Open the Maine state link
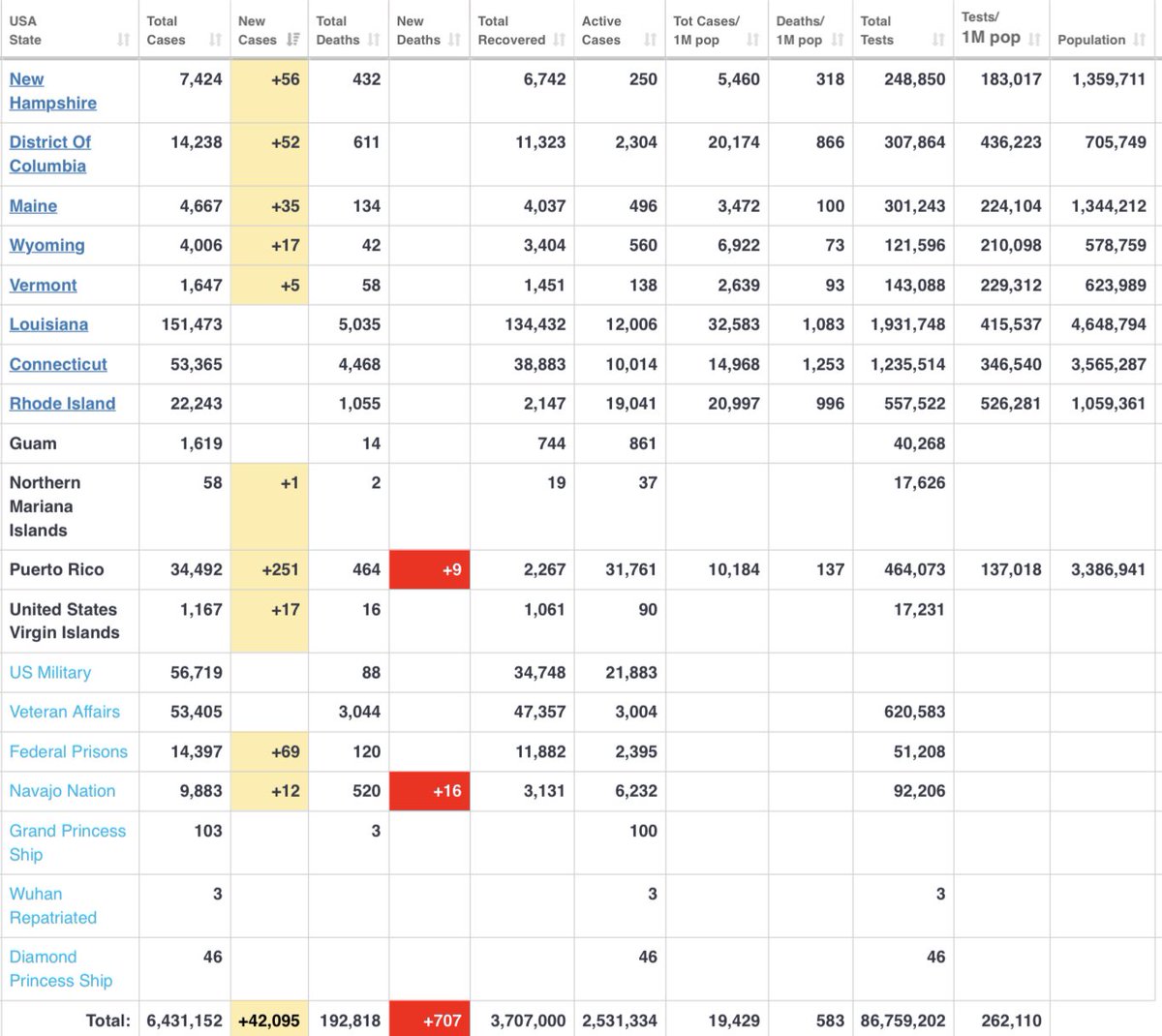The height and width of the screenshot is (1036, 1162). [x=33, y=206]
